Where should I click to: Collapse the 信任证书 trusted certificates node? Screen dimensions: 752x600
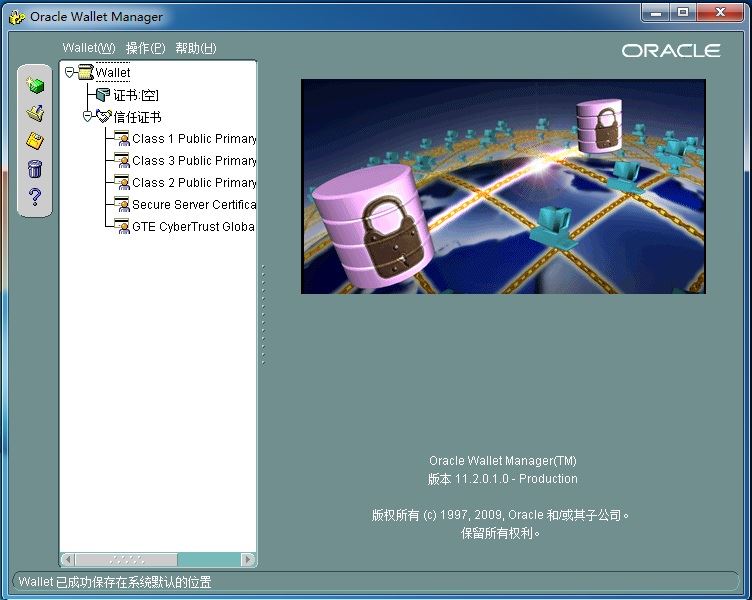[x=87, y=116]
